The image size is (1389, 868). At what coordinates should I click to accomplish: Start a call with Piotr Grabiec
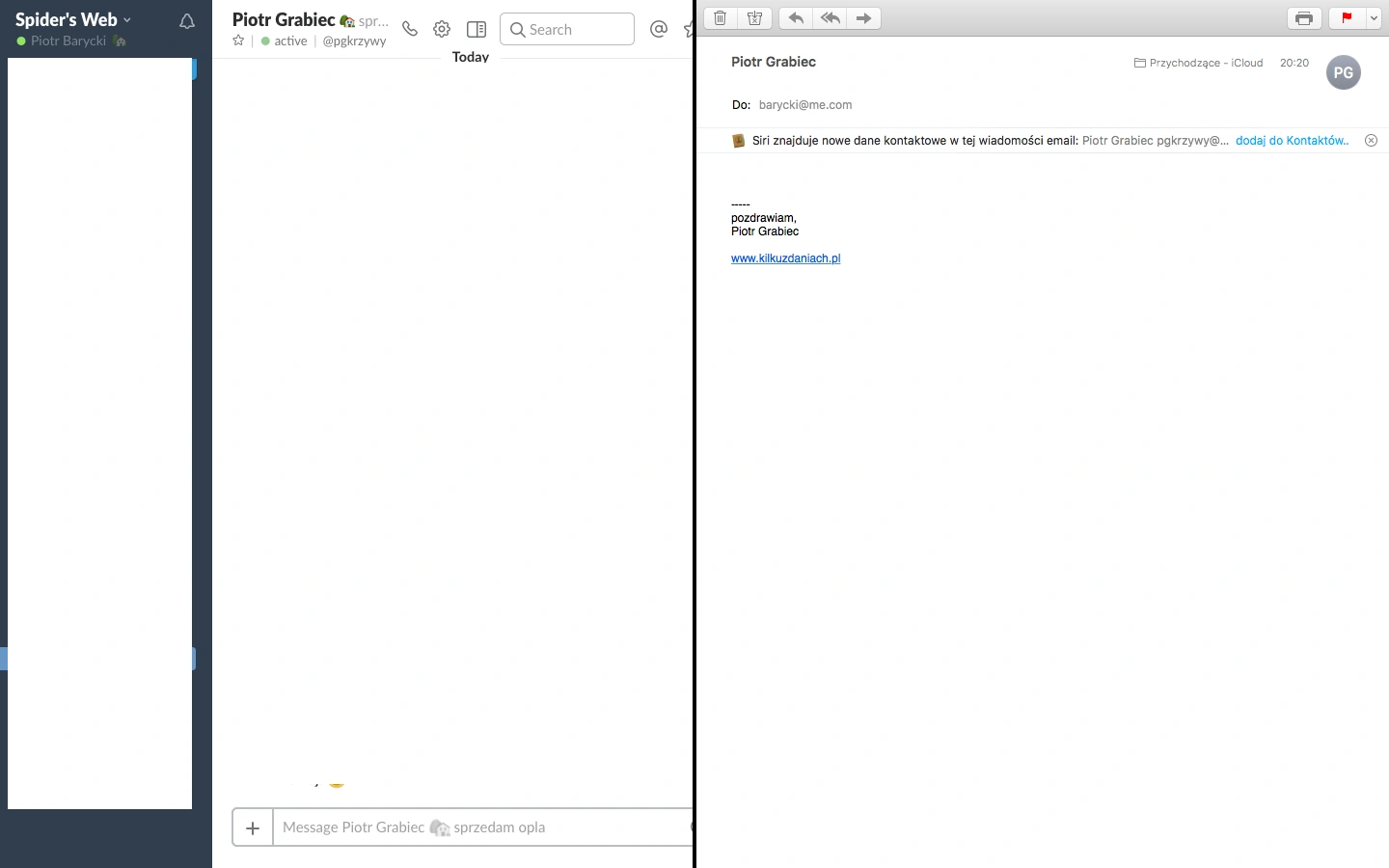pos(410,29)
